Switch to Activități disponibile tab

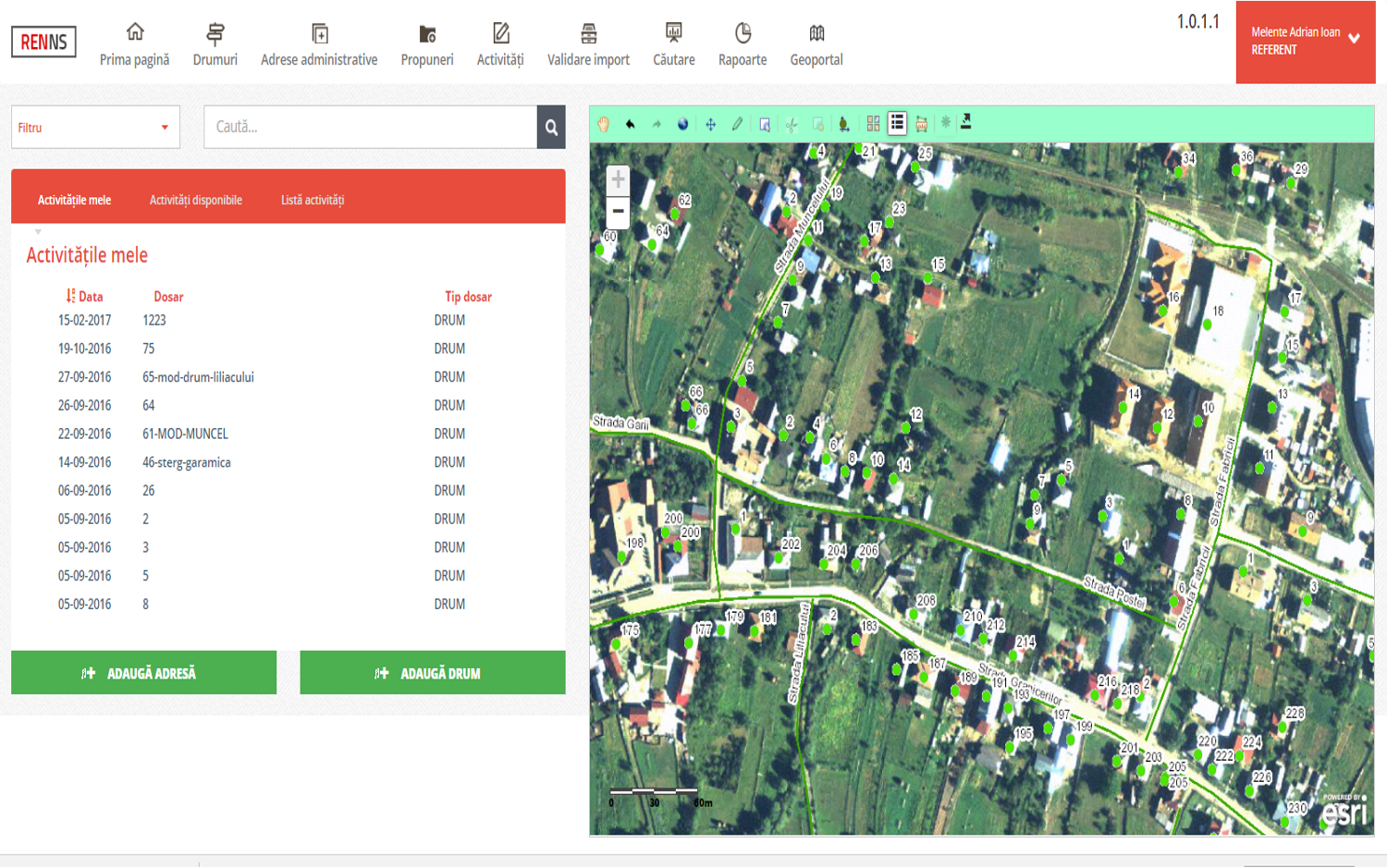pyautogui.click(x=196, y=201)
